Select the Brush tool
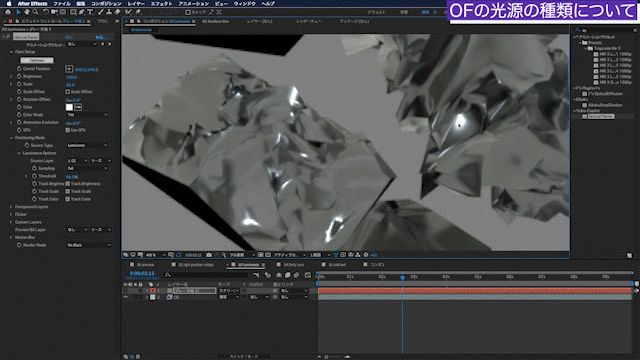Image resolution: width=640 pixels, height=360 pixels. click(x=100, y=12)
